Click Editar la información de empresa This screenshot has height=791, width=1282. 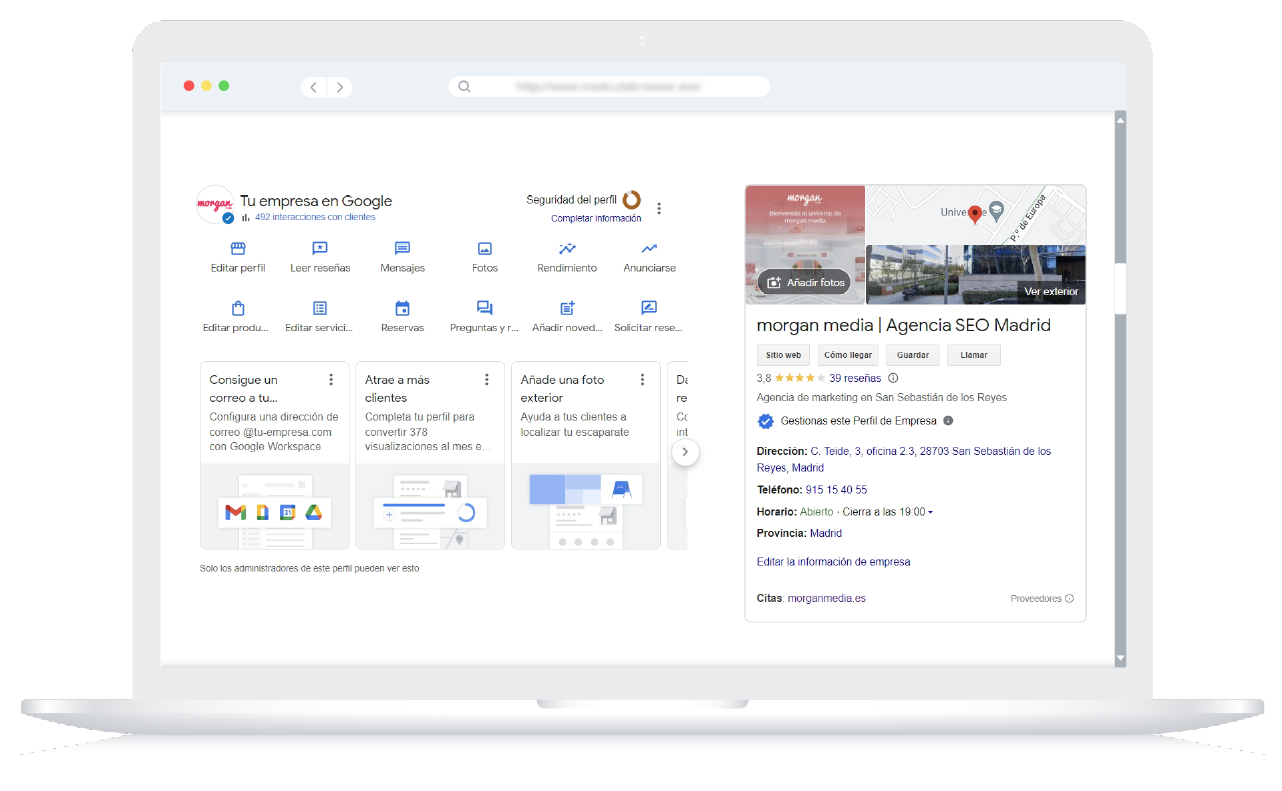pyautogui.click(x=833, y=562)
